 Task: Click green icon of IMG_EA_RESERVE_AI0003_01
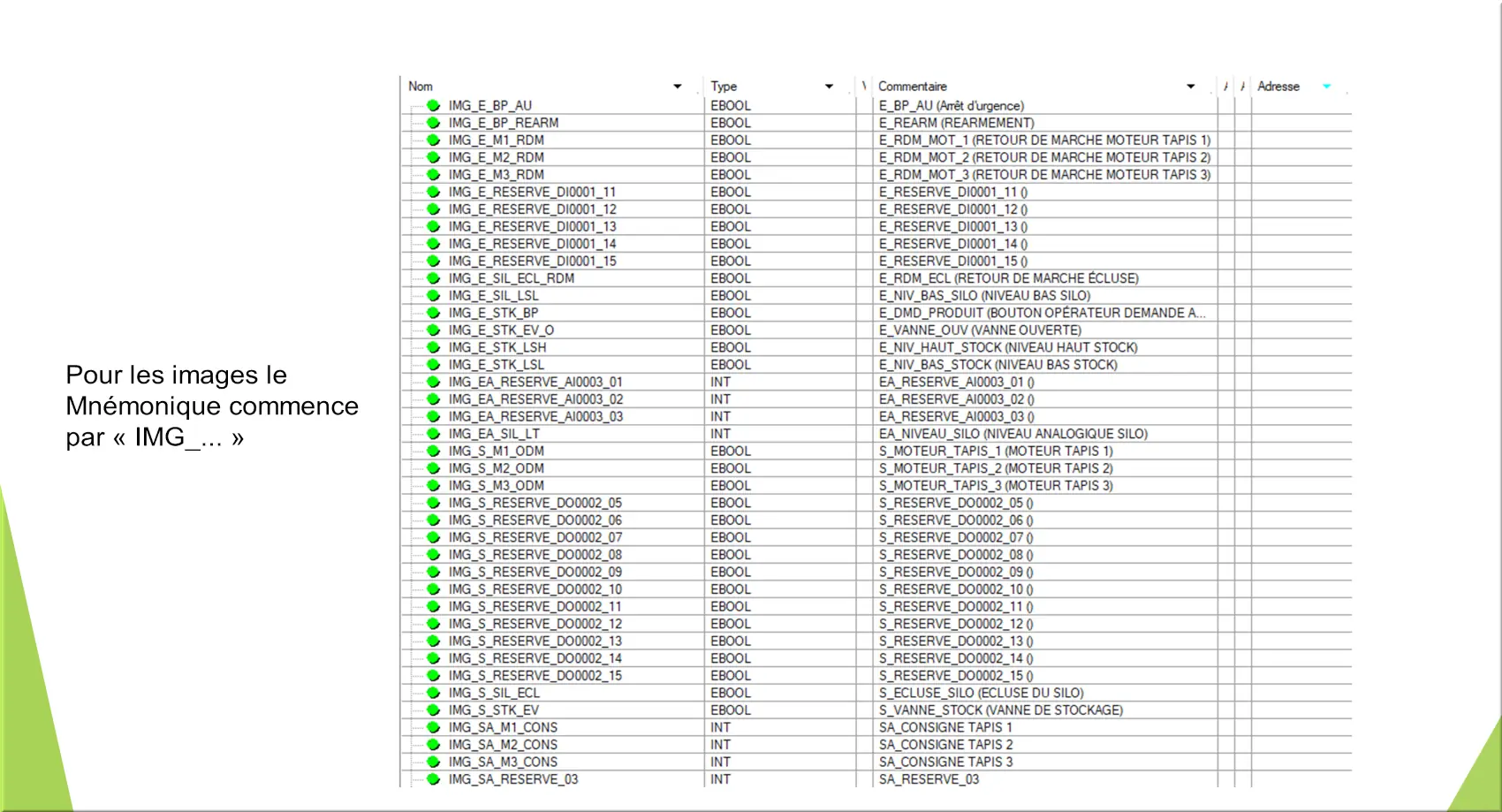click(x=433, y=382)
